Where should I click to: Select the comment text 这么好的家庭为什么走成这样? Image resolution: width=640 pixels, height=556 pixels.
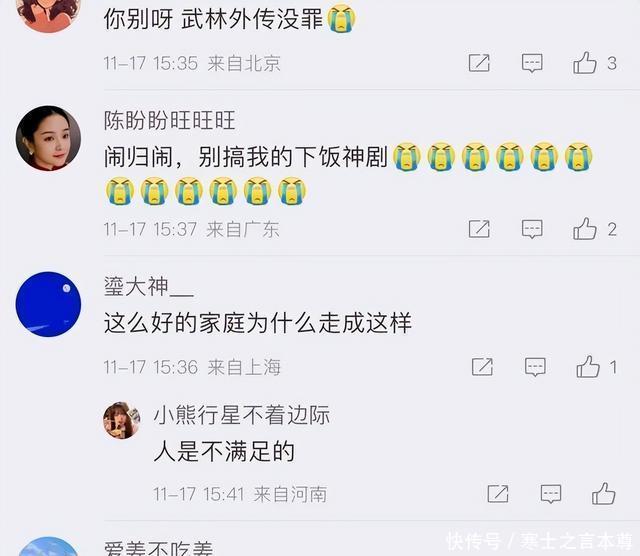pos(258,323)
